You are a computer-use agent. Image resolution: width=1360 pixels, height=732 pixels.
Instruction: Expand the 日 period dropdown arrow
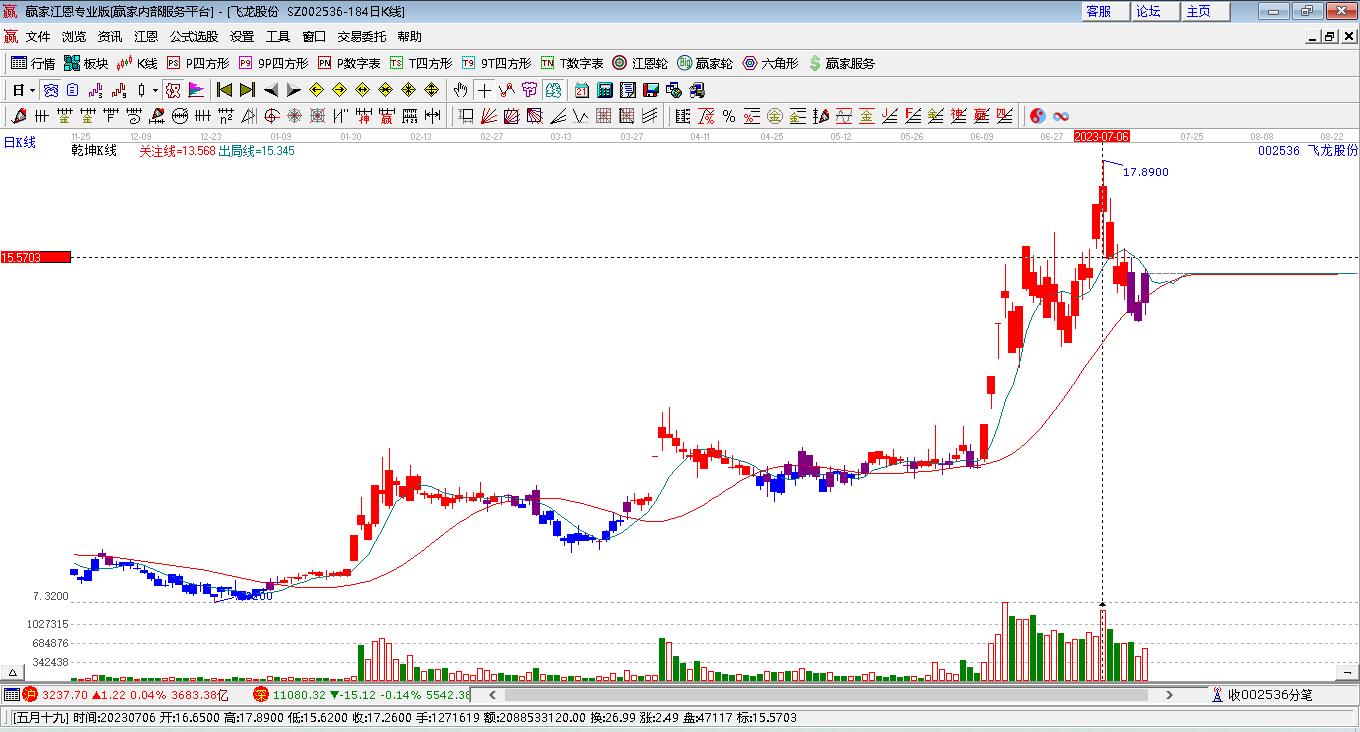coord(32,90)
